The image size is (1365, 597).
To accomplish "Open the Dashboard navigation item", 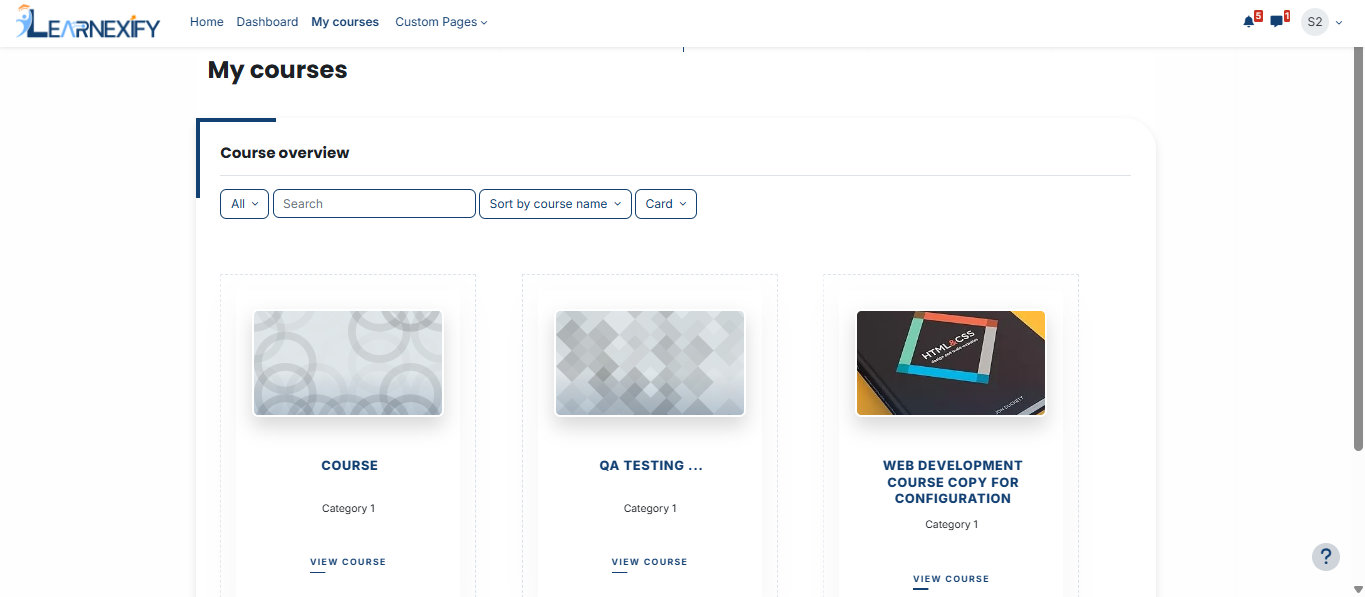I will pyautogui.click(x=267, y=22).
